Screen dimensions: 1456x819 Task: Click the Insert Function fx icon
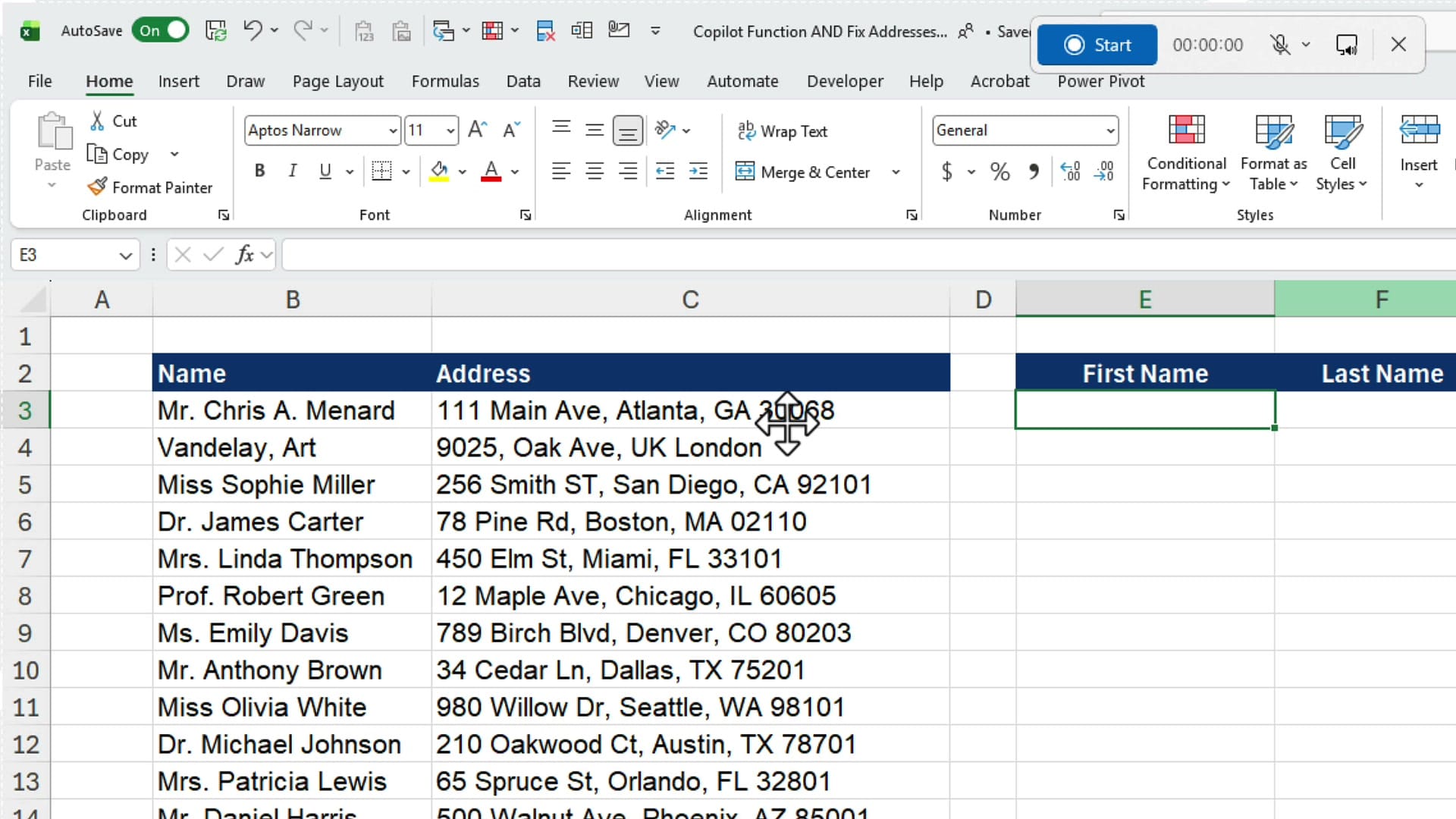(244, 255)
